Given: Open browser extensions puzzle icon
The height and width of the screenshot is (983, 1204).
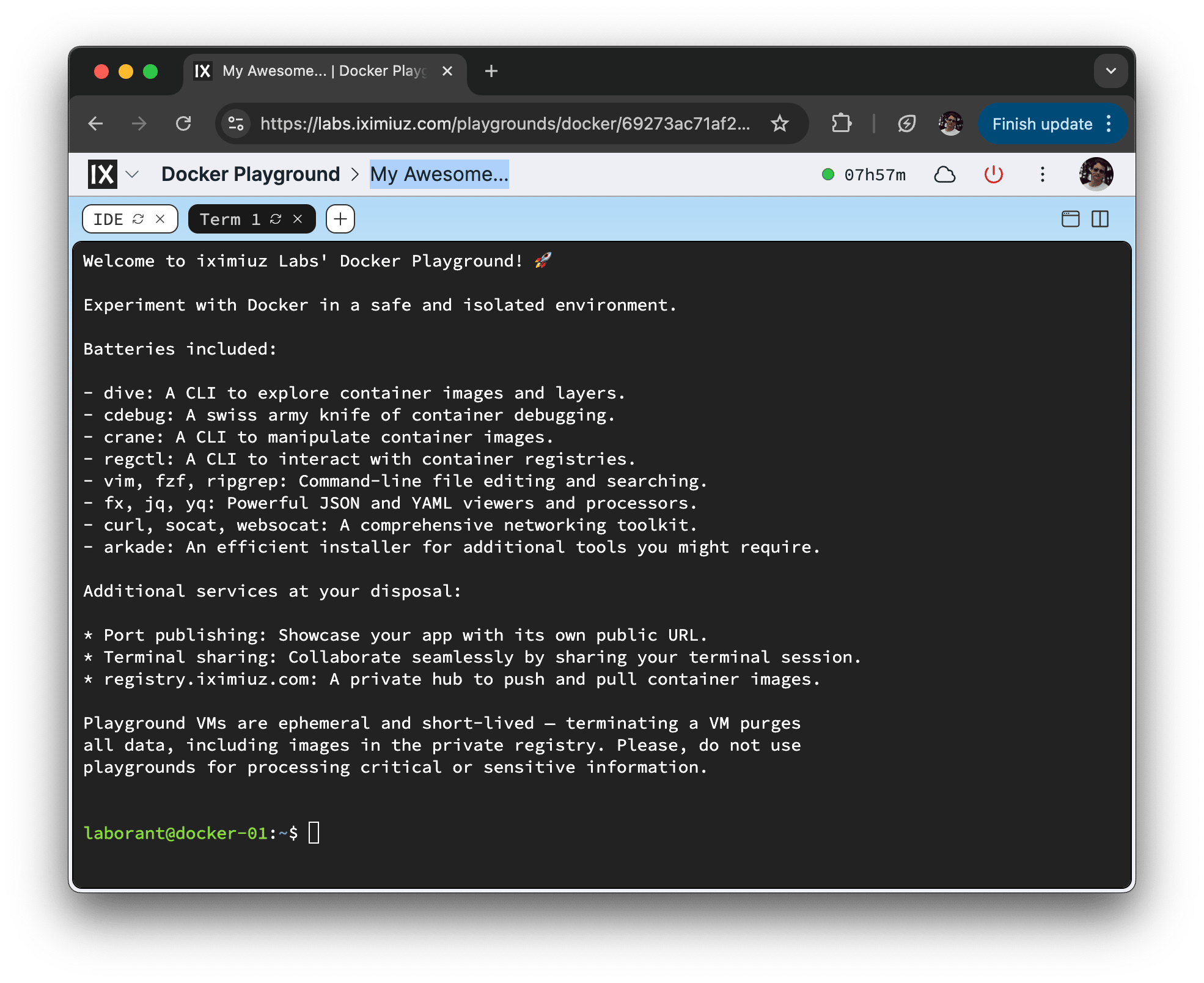Looking at the screenshot, I should (x=841, y=123).
